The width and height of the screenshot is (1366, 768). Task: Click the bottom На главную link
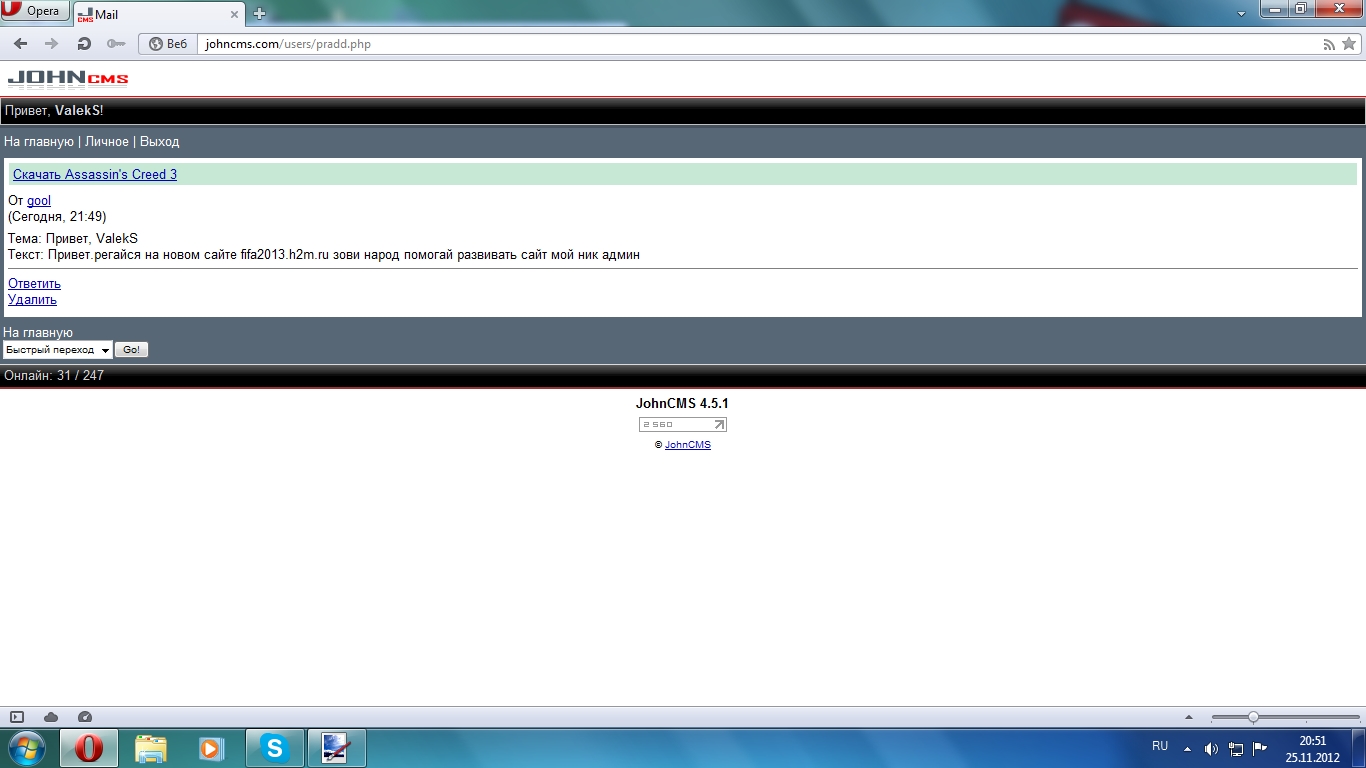(x=38, y=333)
